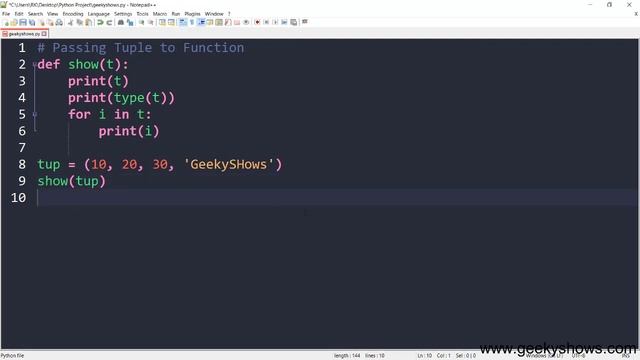Click the Redo arrow icon
This screenshot has height=360, width=640.
coord(109,22)
